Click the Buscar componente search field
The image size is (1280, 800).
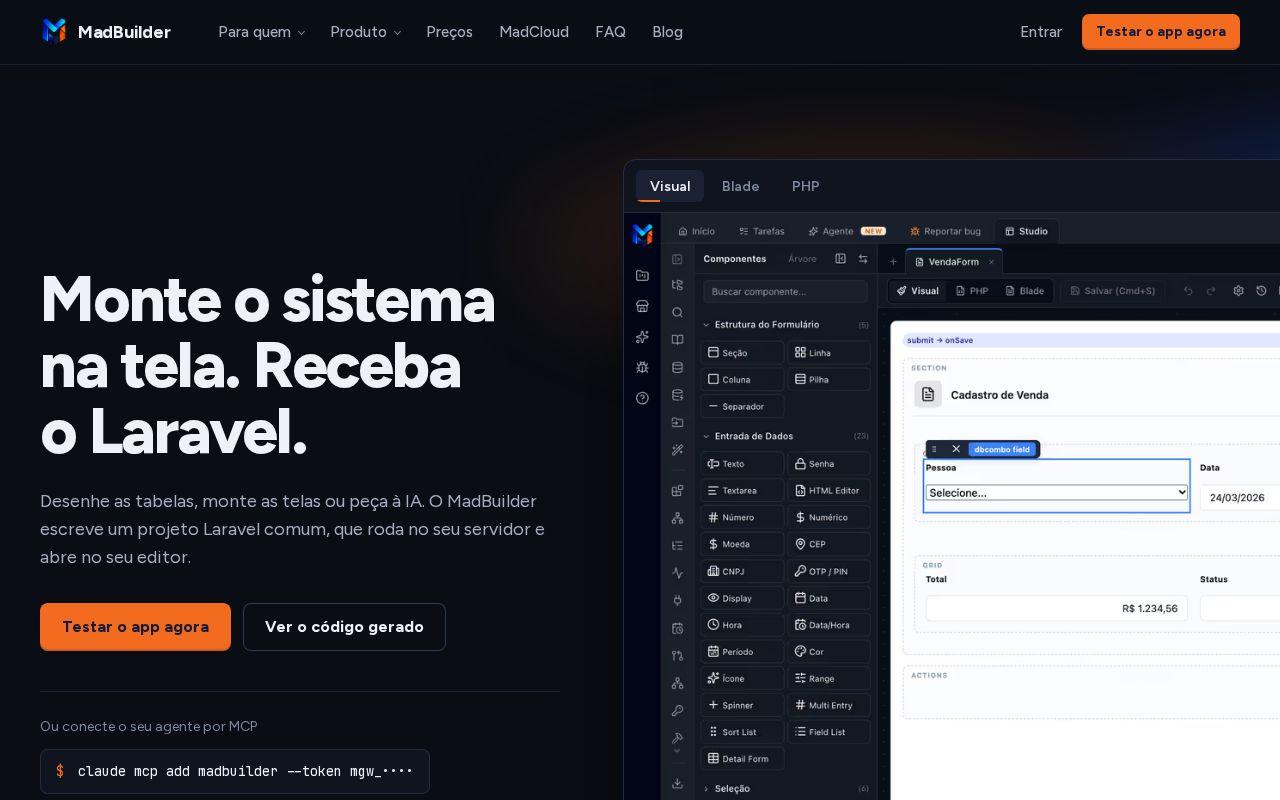(x=785, y=292)
